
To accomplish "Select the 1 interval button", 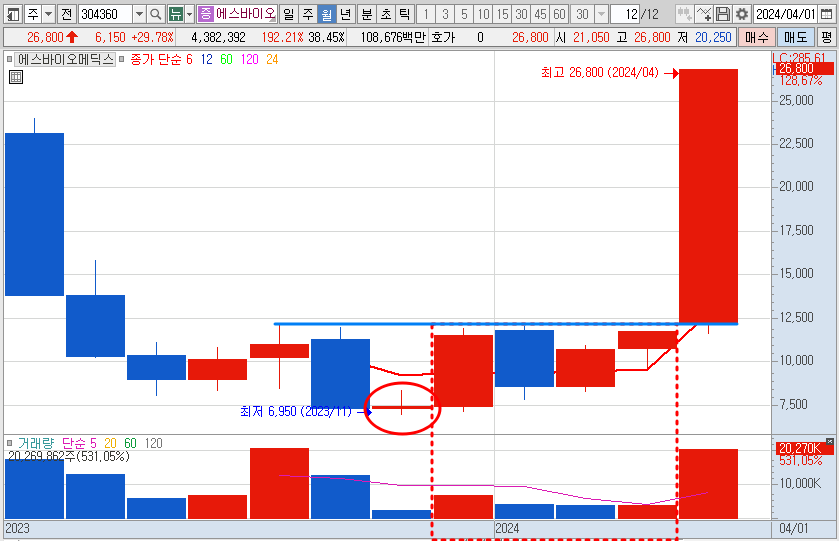I will coord(426,14).
